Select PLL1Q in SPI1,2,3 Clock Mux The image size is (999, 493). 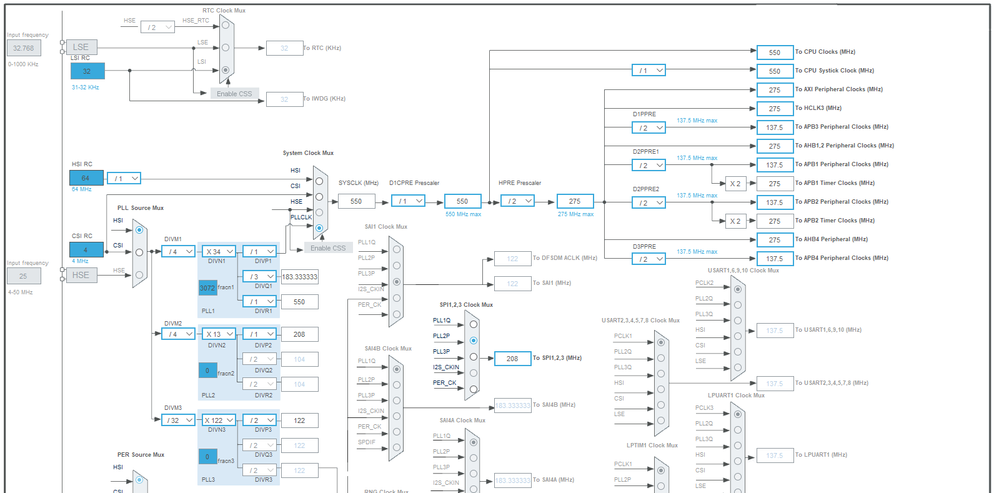471,322
